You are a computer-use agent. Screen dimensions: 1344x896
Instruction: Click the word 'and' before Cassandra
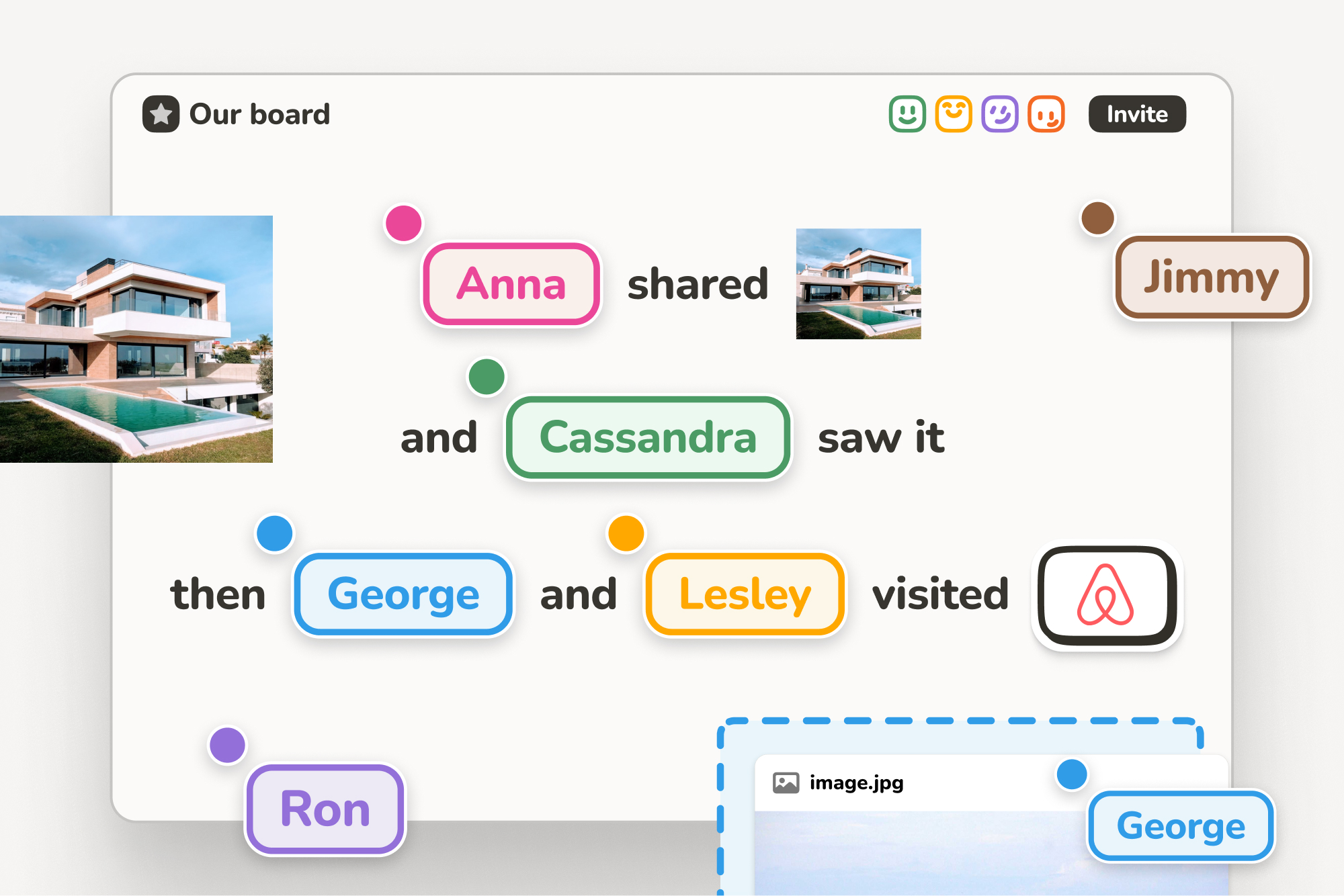pos(439,438)
